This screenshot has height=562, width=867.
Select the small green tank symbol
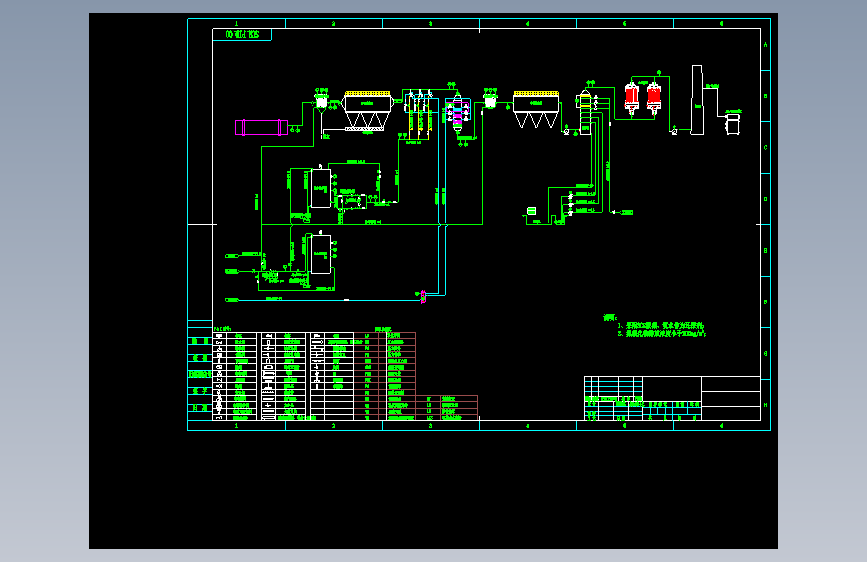(x=531, y=211)
